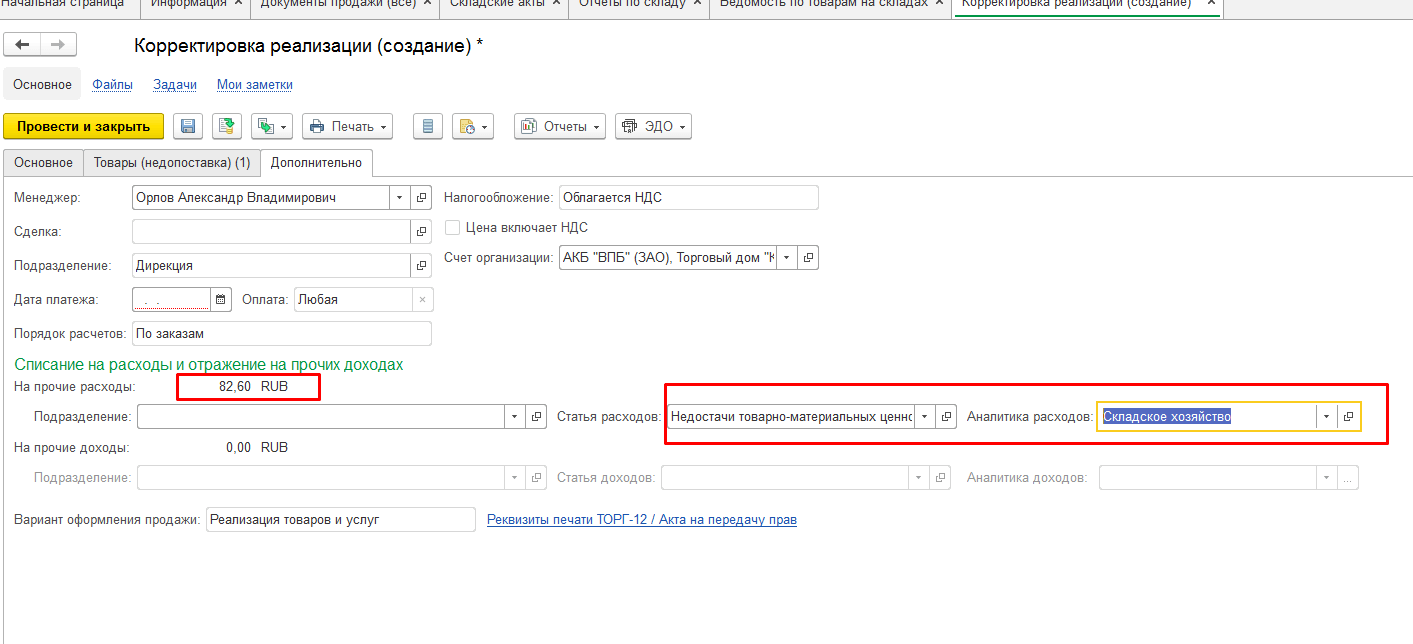Open the Отчеты dropdown menu
1413x644 pixels.
point(559,126)
